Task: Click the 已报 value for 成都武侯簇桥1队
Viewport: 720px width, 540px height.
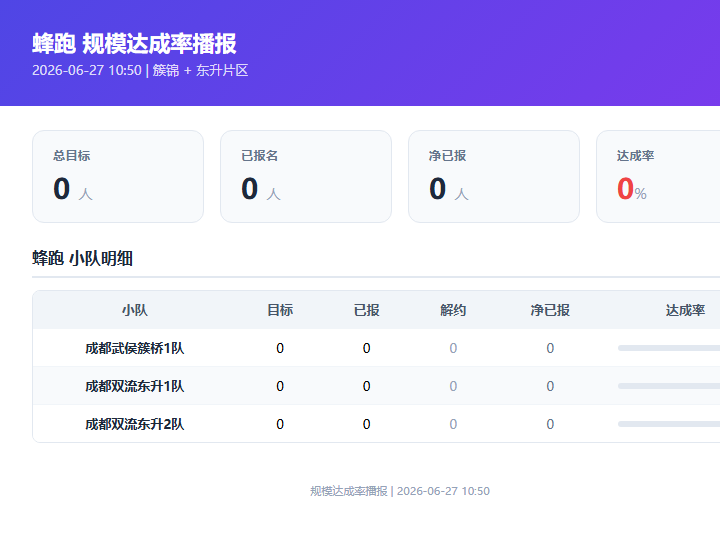Action: (366, 348)
